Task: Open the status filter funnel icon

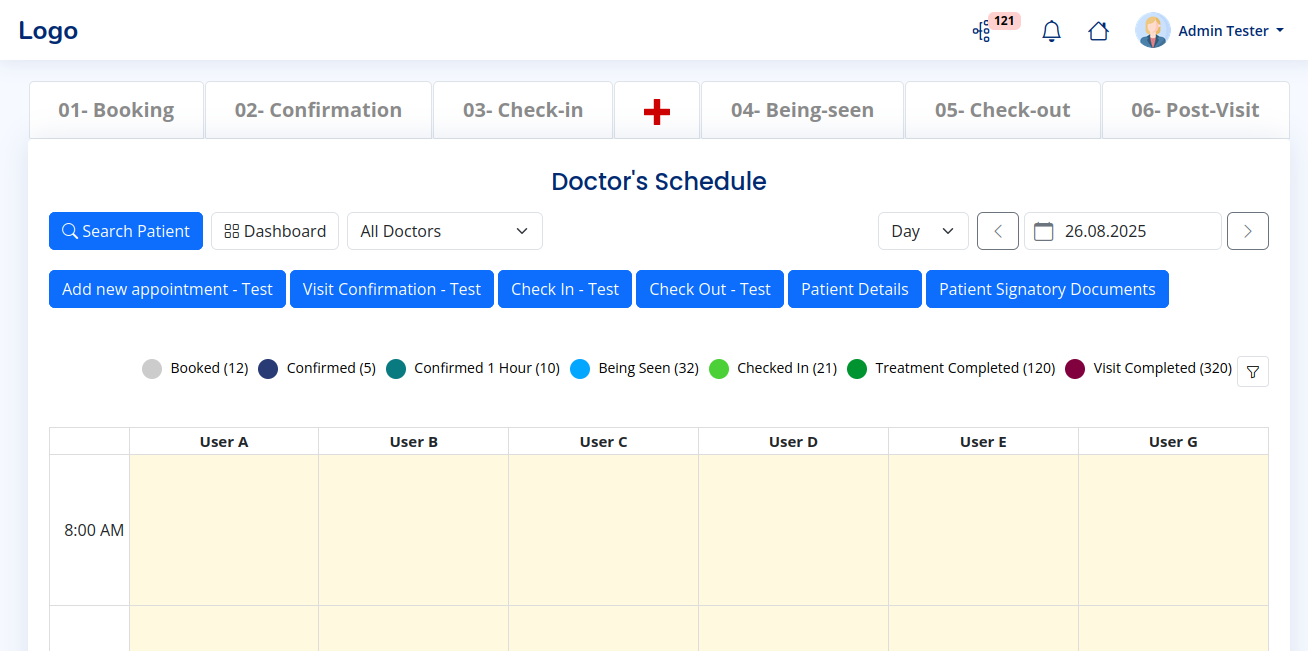Action: [1252, 371]
